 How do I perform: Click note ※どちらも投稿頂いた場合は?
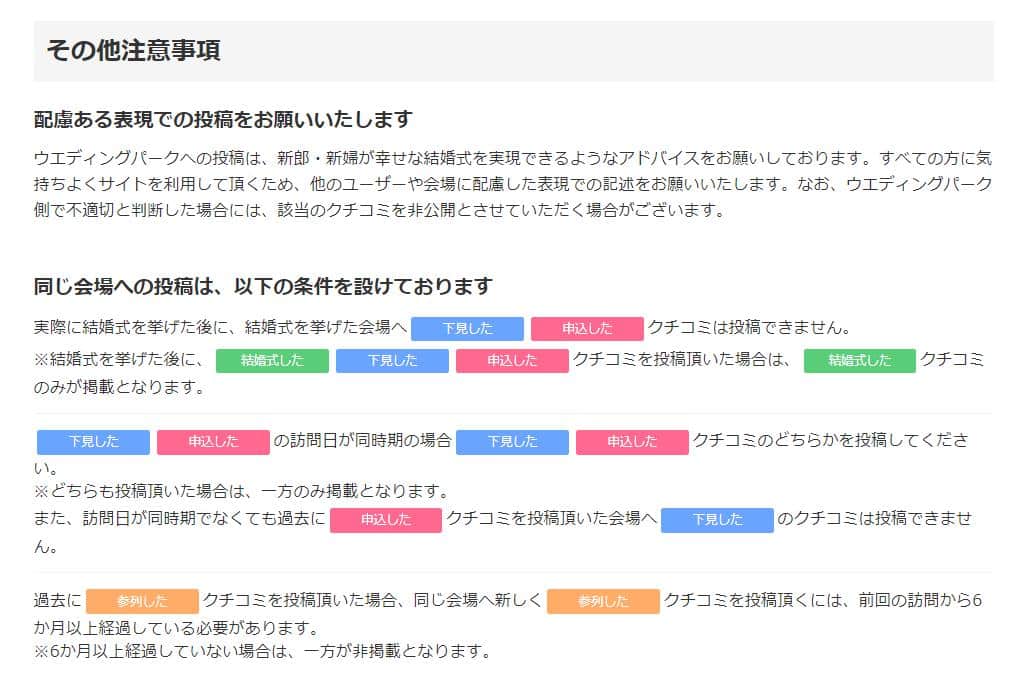pos(242,492)
